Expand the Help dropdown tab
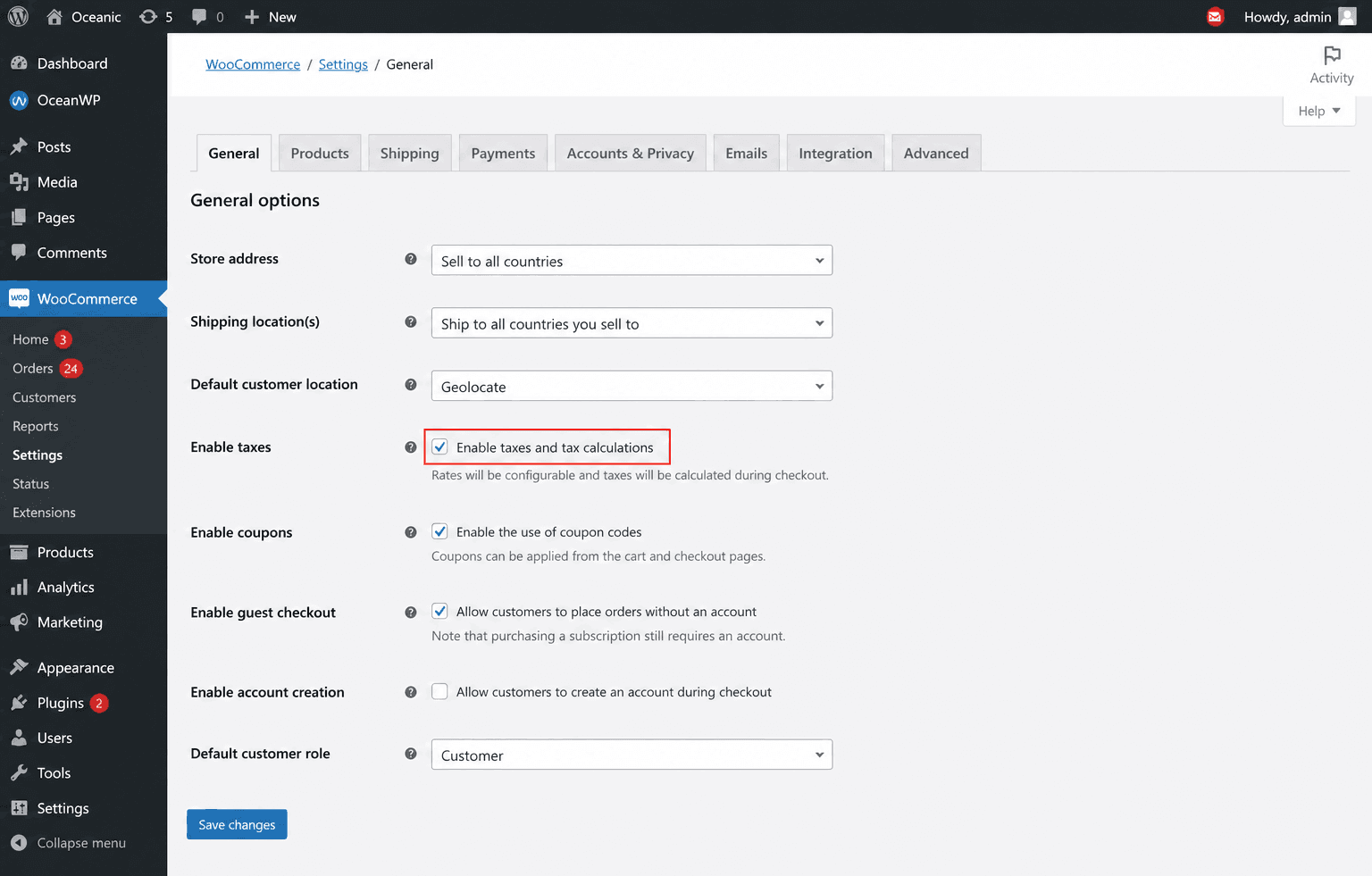This screenshot has height=876, width=1372. [x=1319, y=111]
